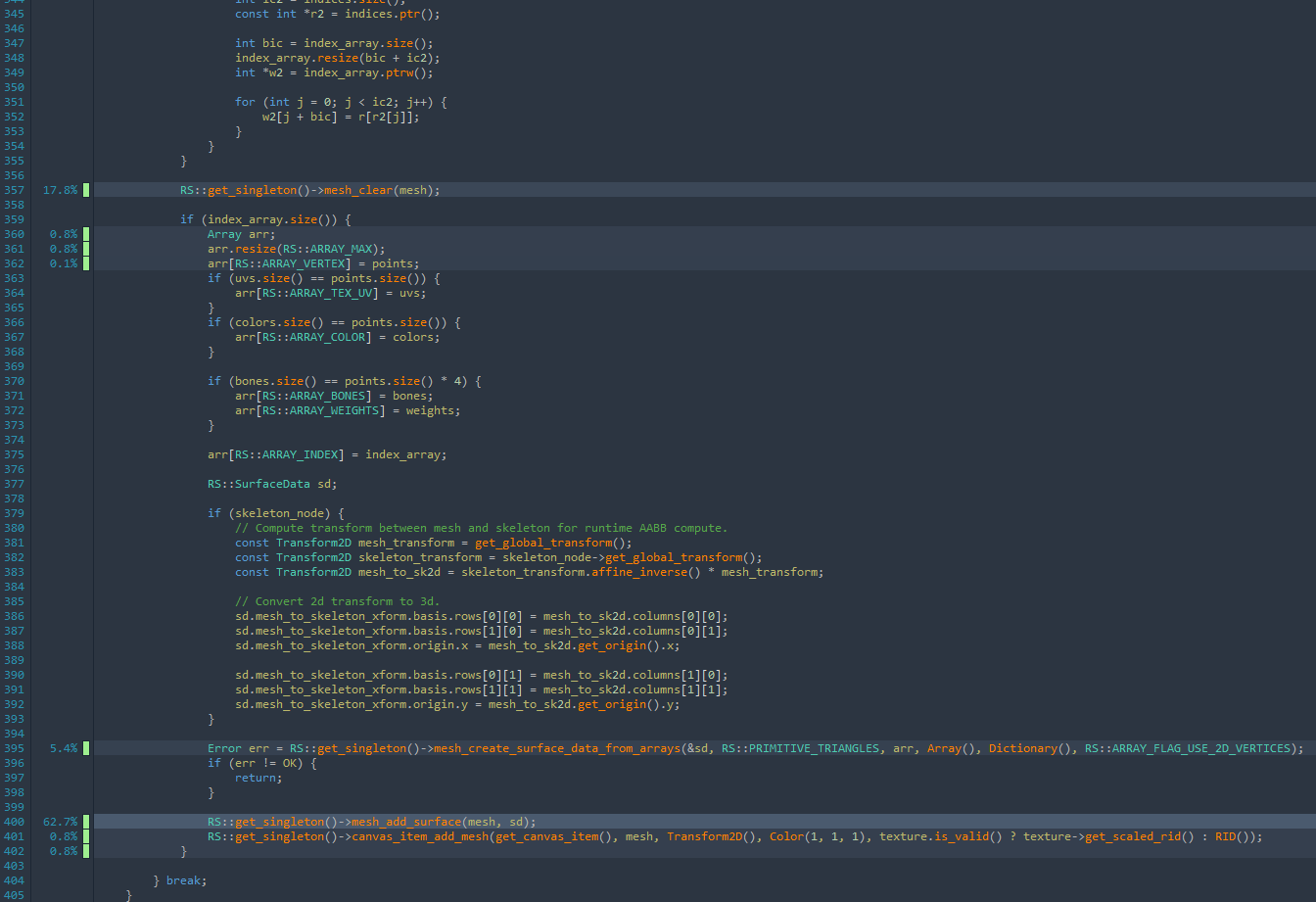1316x902 pixels.
Task: Click the return statement on line 397
Action: (x=258, y=778)
